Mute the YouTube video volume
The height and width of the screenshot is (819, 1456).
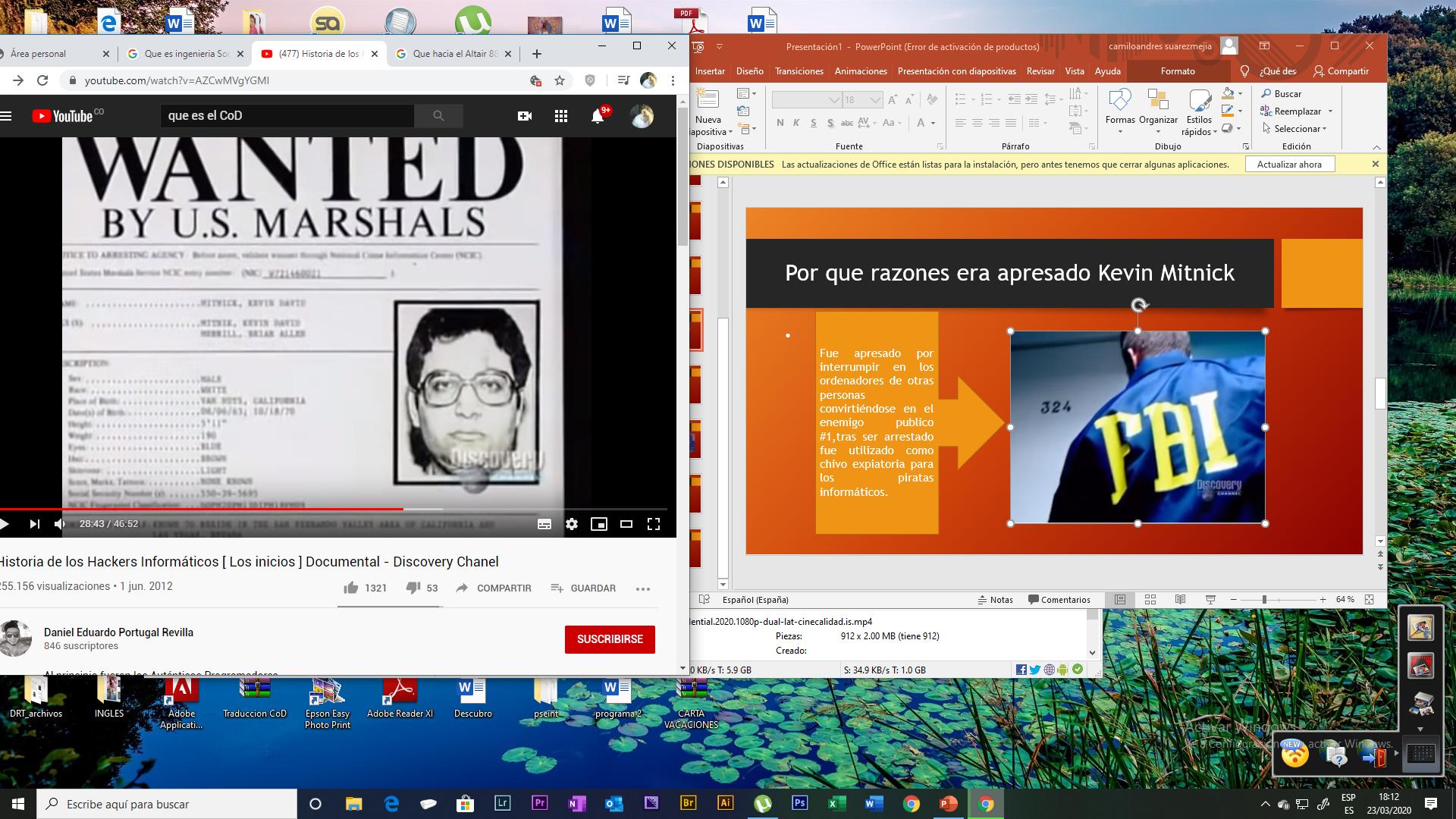click(x=60, y=524)
